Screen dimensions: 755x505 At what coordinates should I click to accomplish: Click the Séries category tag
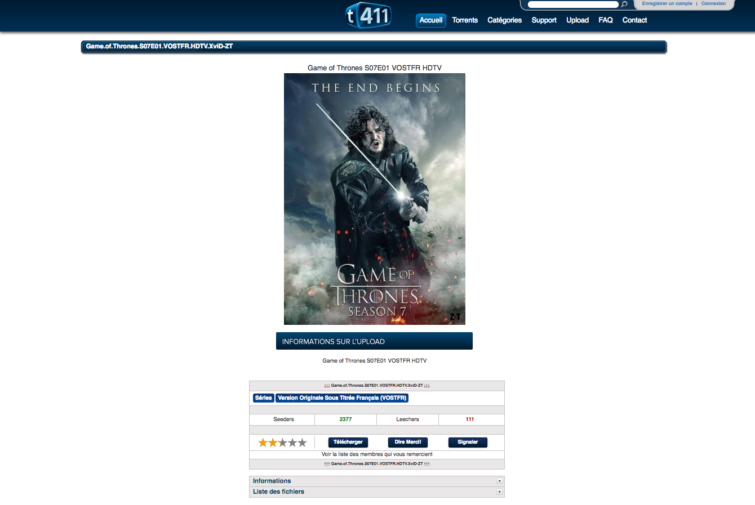click(x=263, y=398)
